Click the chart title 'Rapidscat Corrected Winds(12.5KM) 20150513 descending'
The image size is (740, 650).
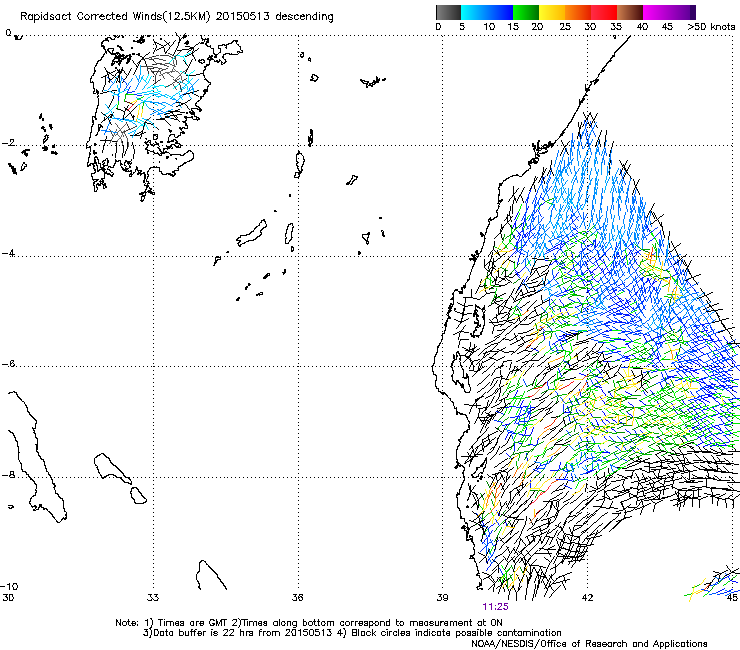177,16
